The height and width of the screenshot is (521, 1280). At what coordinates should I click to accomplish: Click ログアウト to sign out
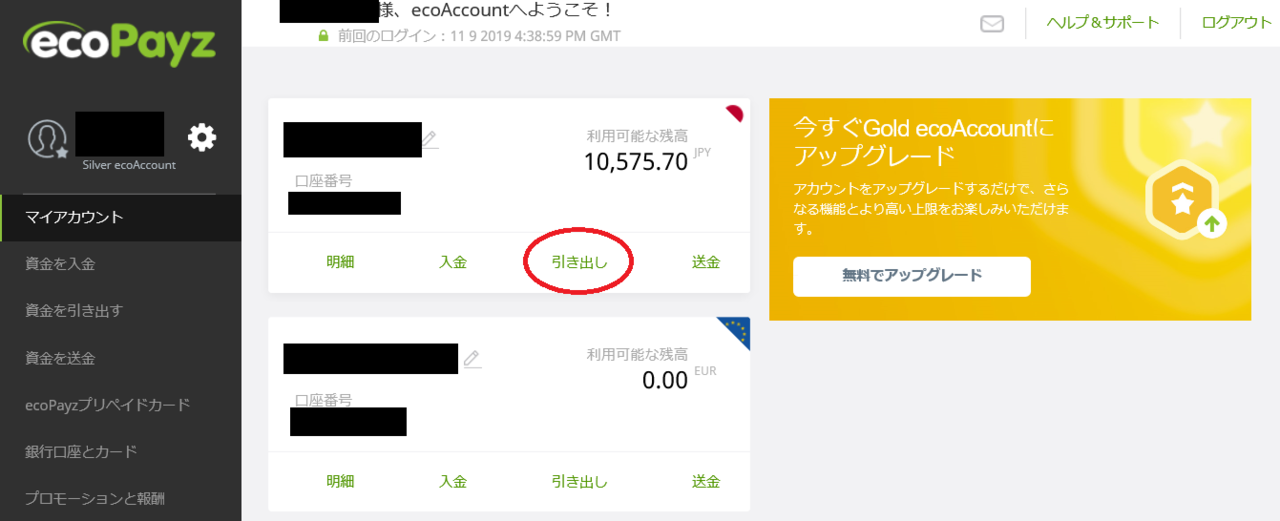1237,22
